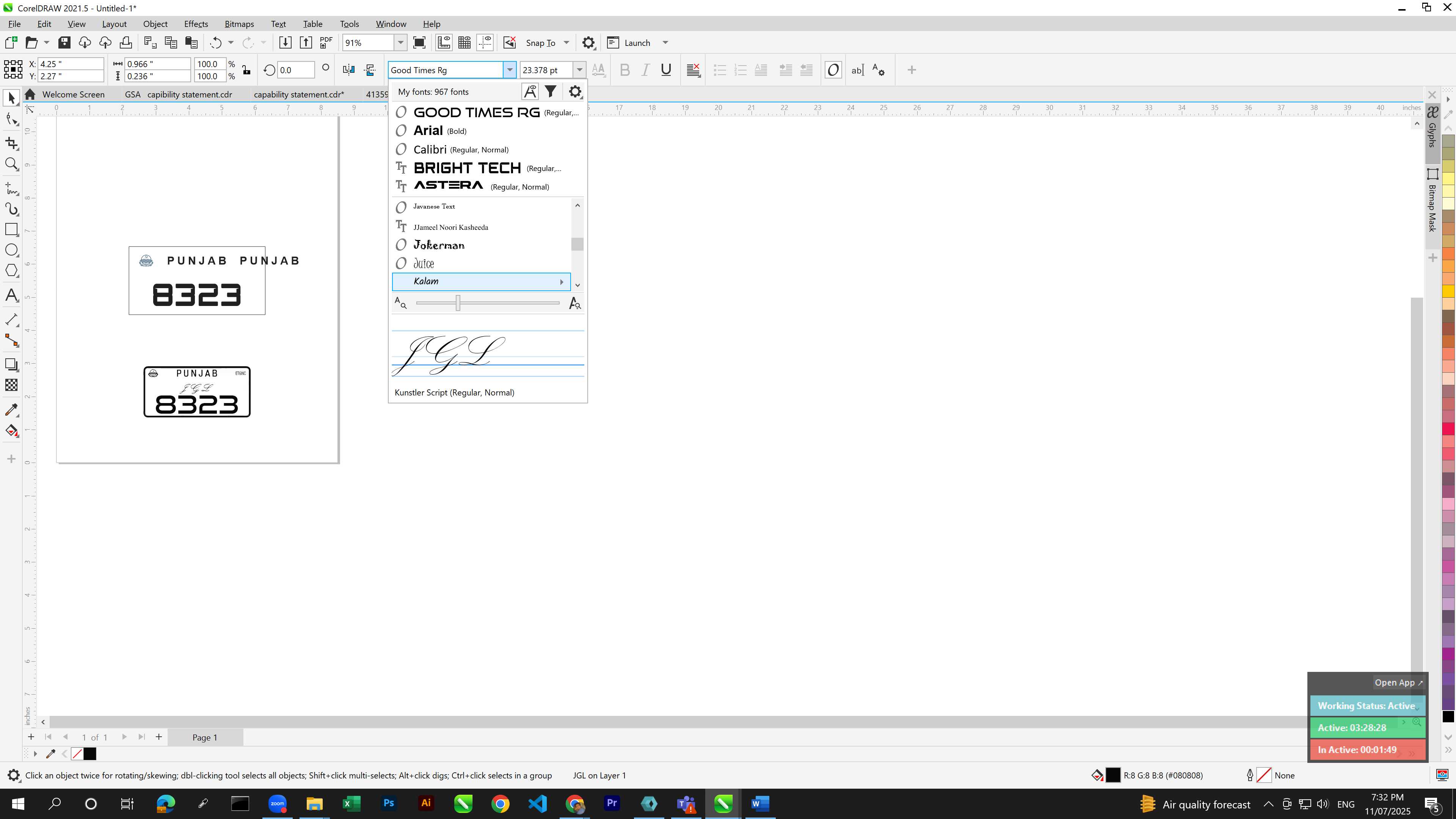Select the Zoom tool in toolbox
The width and height of the screenshot is (1456, 819).
pyautogui.click(x=11, y=165)
